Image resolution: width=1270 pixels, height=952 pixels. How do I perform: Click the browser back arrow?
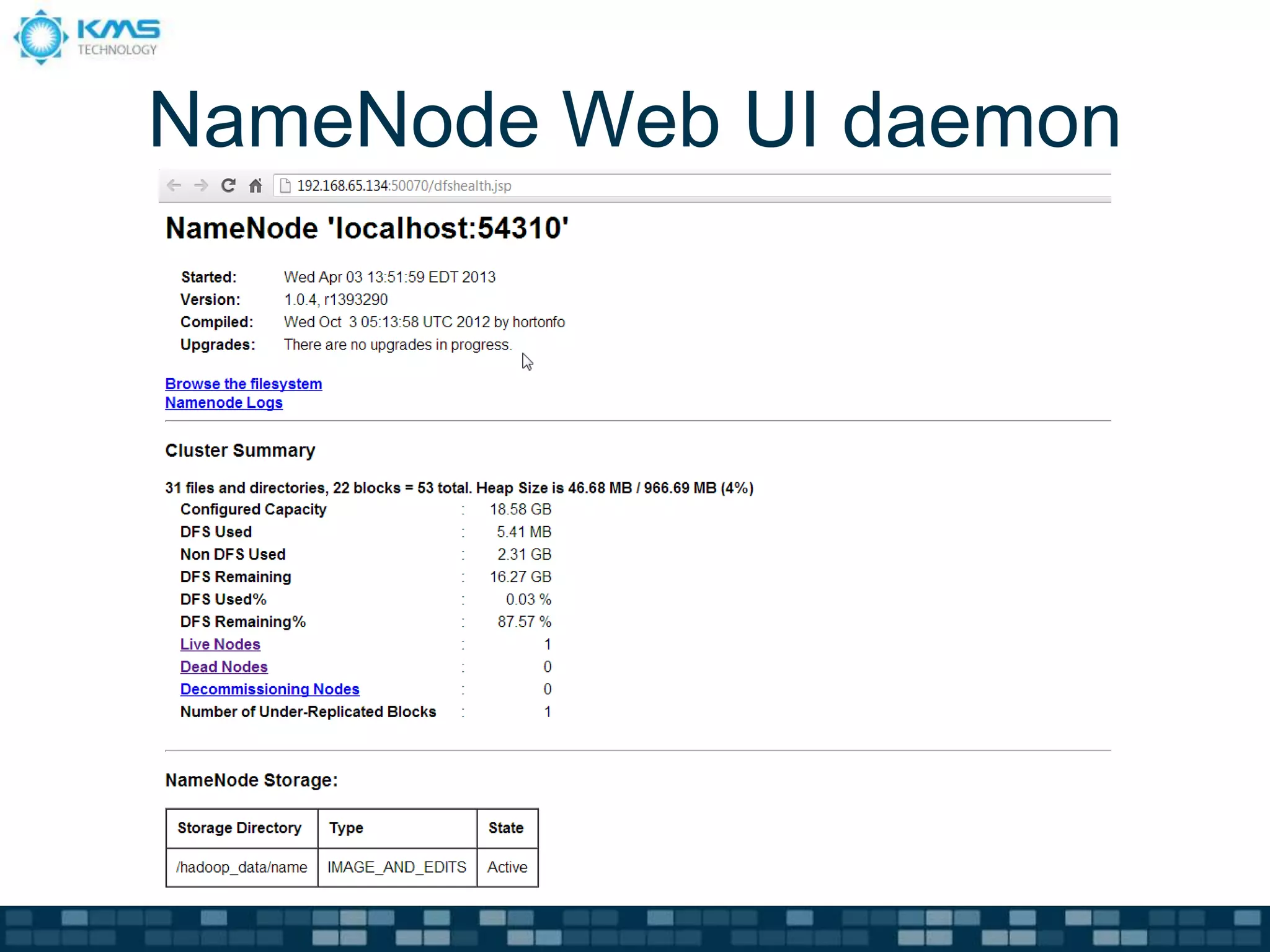click(x=174, y=185)
